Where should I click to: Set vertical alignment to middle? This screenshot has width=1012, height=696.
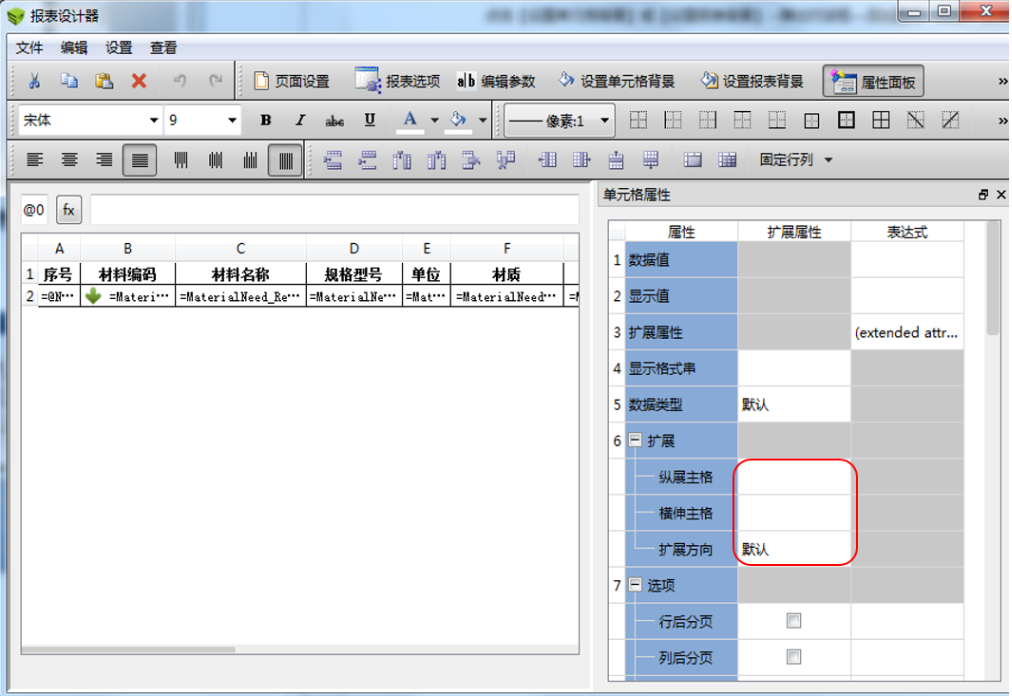pyautogui.click(x=216, y=159)
